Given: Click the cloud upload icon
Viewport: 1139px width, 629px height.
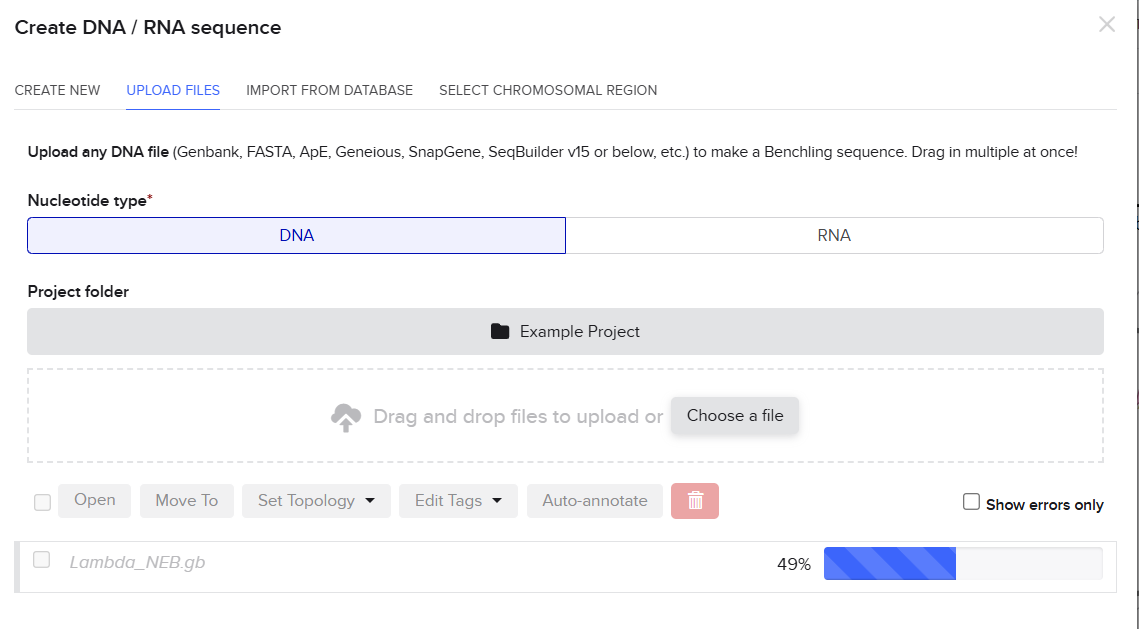Looking at the screenshot, I should coord(346,417).
